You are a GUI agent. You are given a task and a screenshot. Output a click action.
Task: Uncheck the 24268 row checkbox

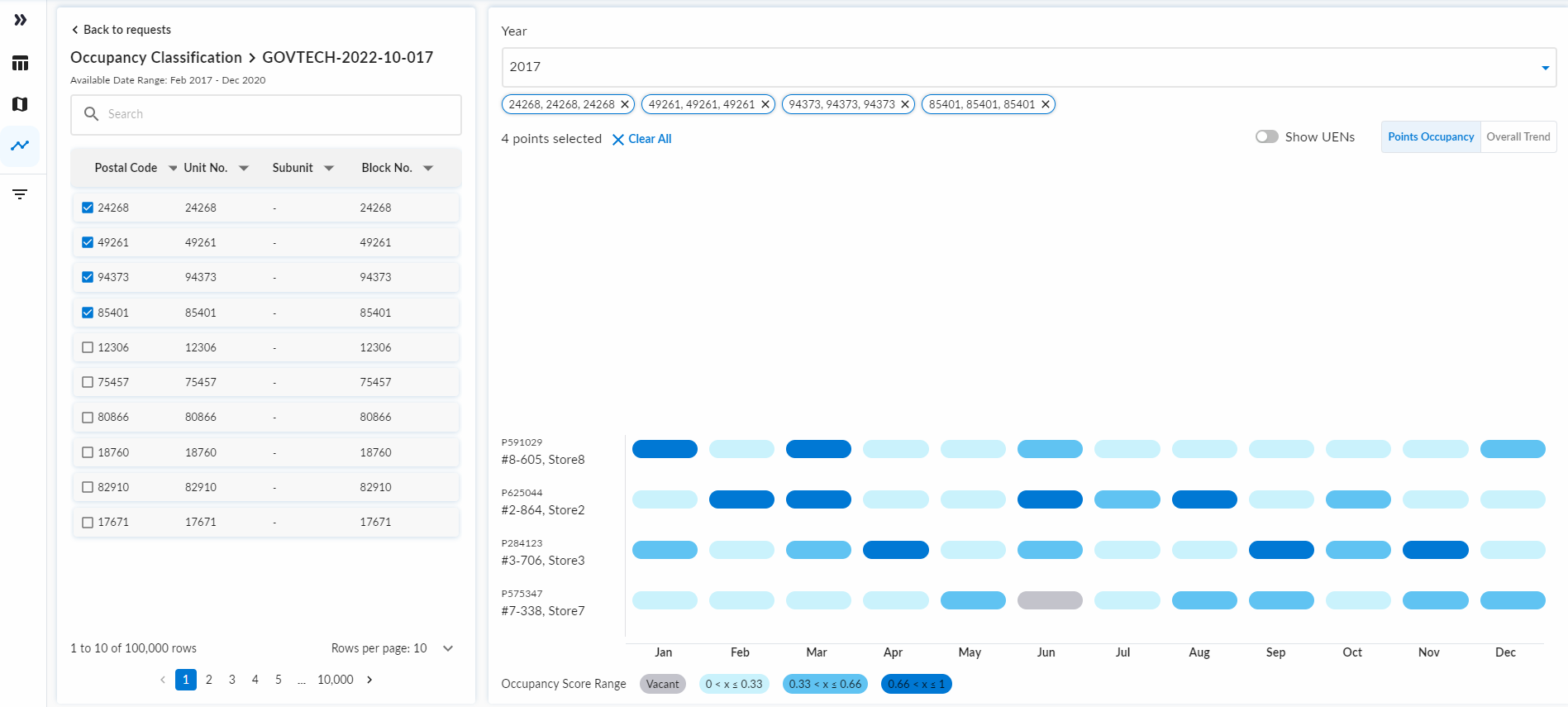[88, 208]
